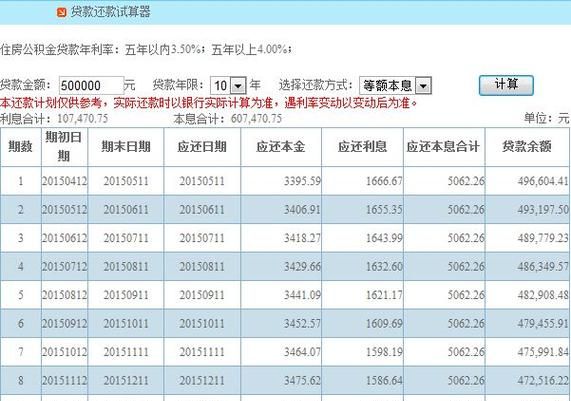Click the 本息合计 value 607,470.75
The height and width of the screenshot is (401, 571).
pos(256,119)
